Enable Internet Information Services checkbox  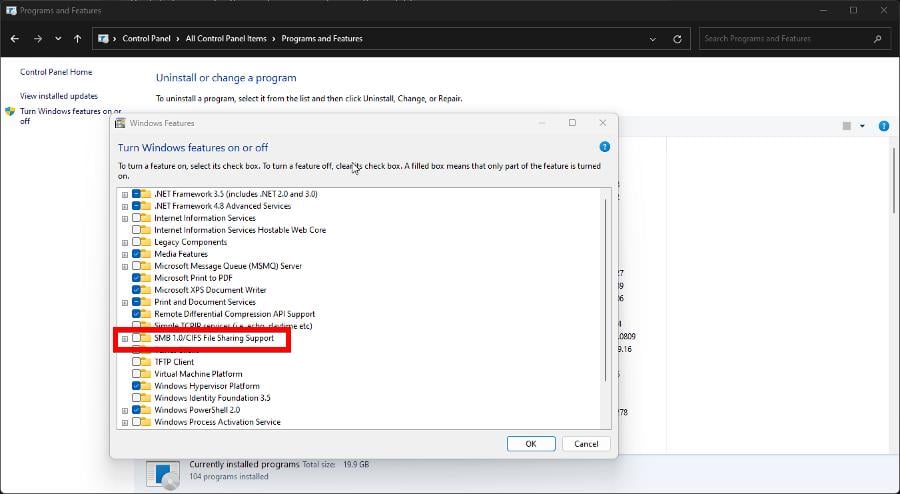point(136,218)
